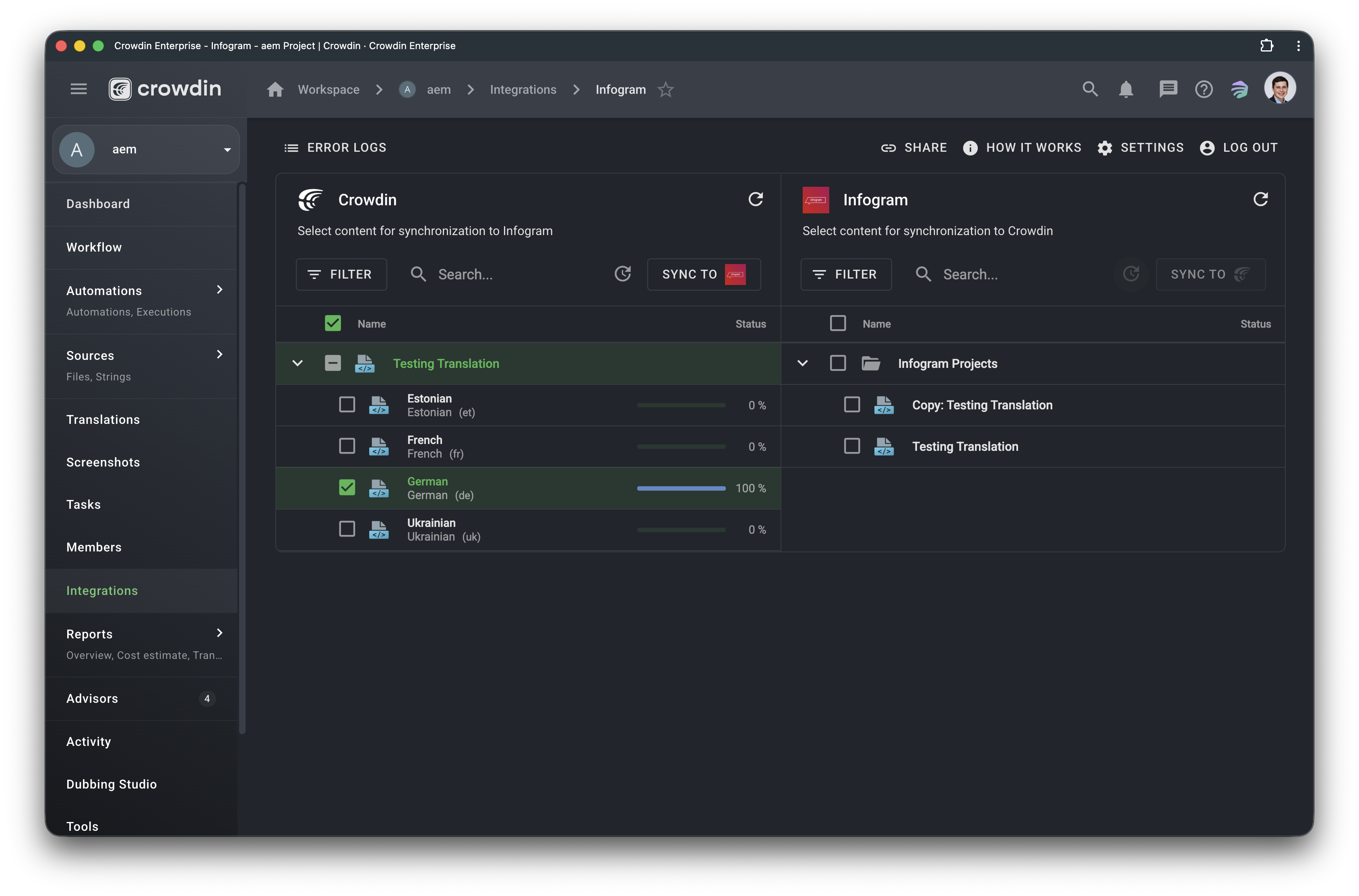Toggle the Infogram select-all checkbox
This screenshot has width=1359, height=896.
click(838, 324)
